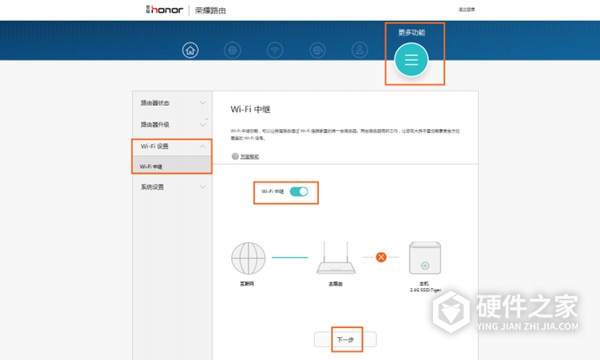Click the 更多功能 label above menu button
This screenshot has width=600, height=360.
pos(412,32)
